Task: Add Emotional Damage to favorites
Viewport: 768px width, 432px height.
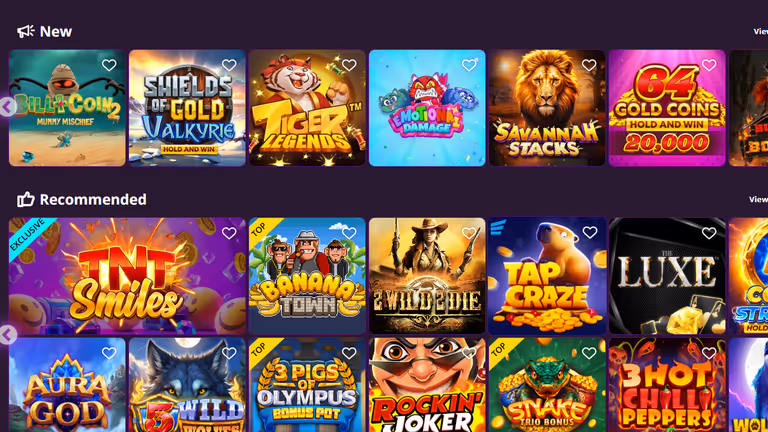Action: point(469,65)
